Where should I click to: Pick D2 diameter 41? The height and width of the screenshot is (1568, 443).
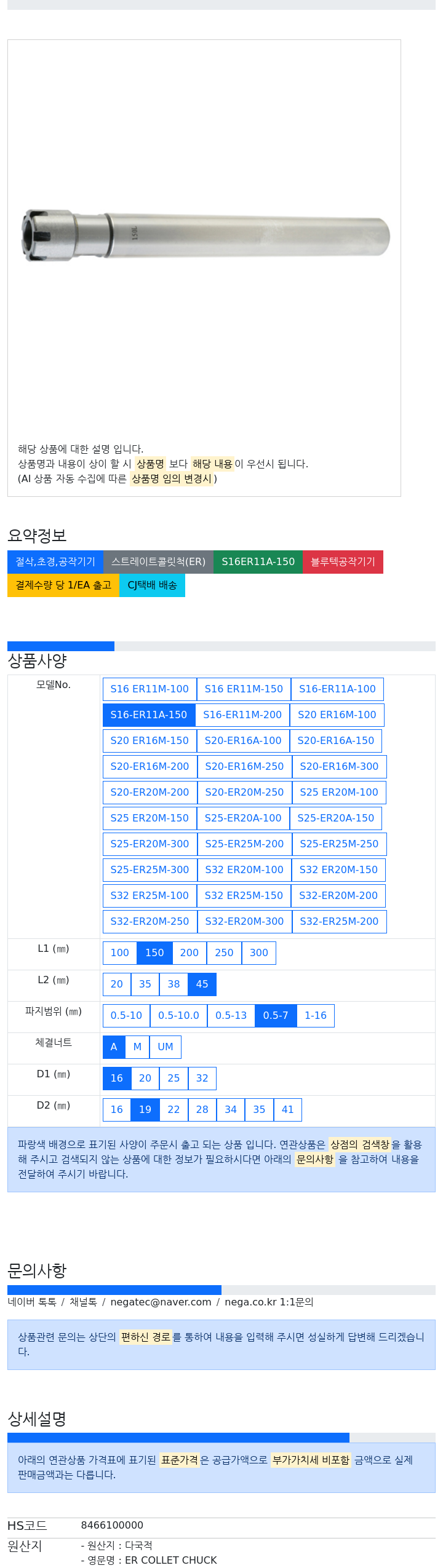point(288,1109)
